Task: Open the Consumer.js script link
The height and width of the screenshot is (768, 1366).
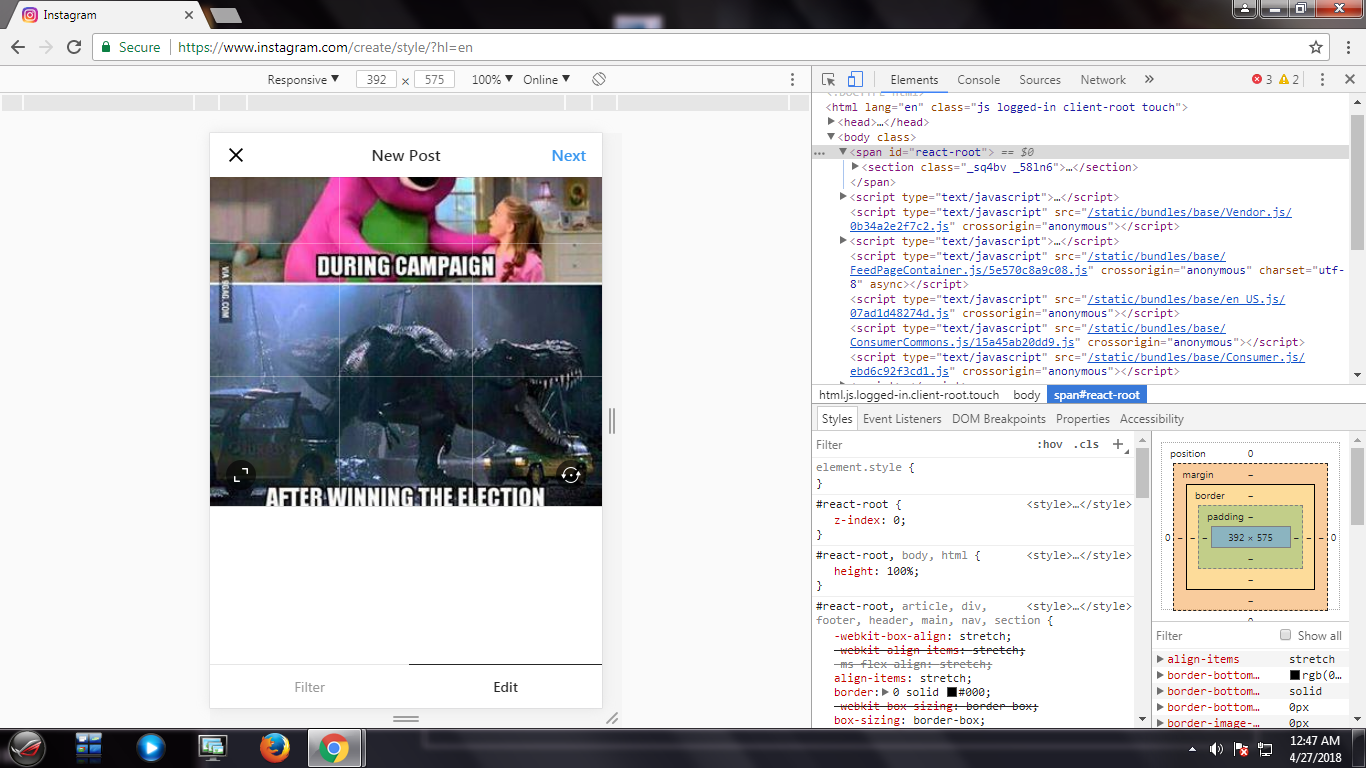Action: 1078,364
